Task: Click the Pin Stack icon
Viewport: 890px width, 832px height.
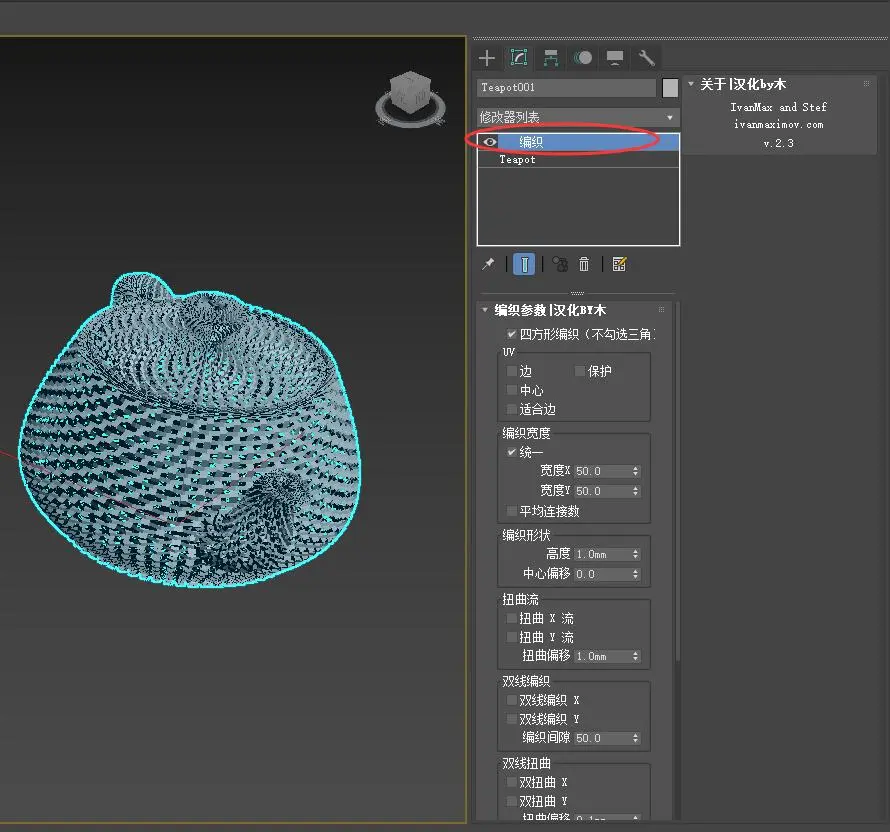Action: point(488,264)
